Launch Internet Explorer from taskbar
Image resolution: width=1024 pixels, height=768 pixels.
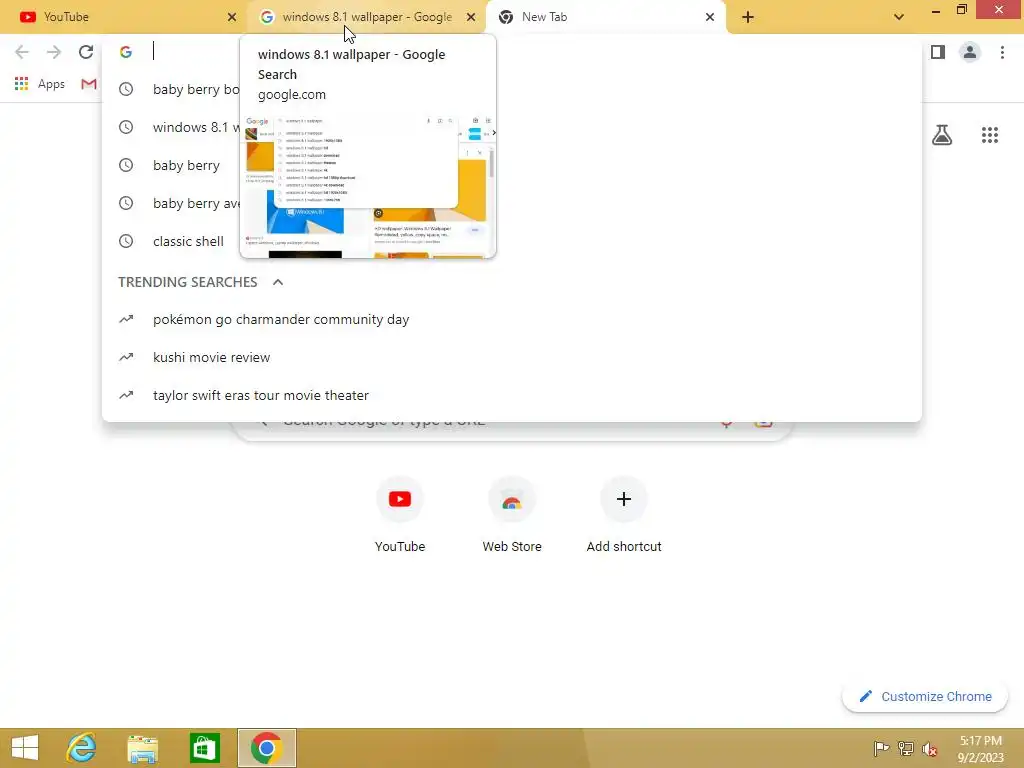pos(82,748)
